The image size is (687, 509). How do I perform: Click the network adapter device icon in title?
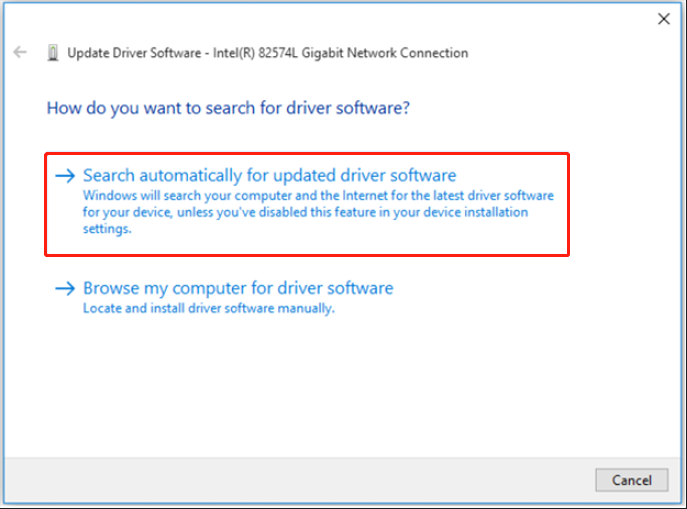[53, 53]
